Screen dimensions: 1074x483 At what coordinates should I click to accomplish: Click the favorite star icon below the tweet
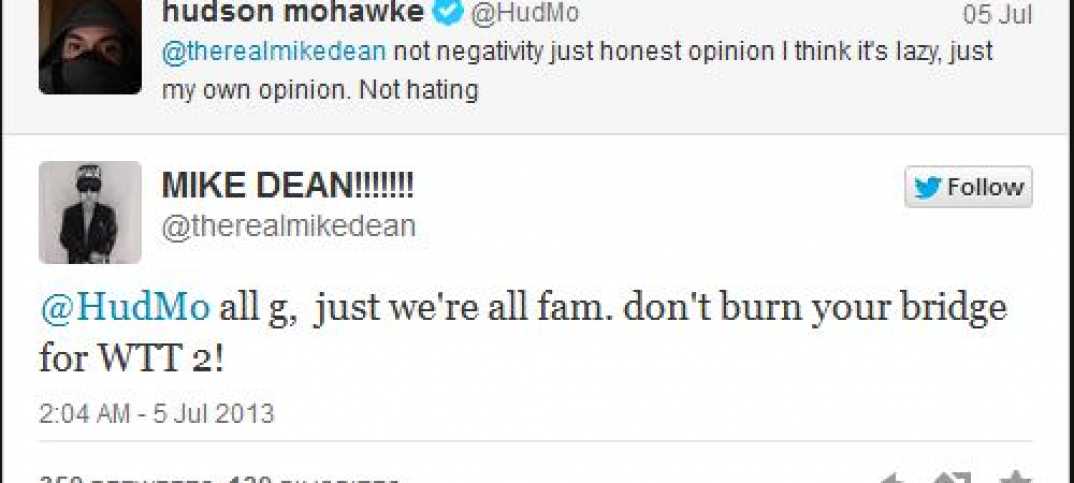coord(1015,478)
